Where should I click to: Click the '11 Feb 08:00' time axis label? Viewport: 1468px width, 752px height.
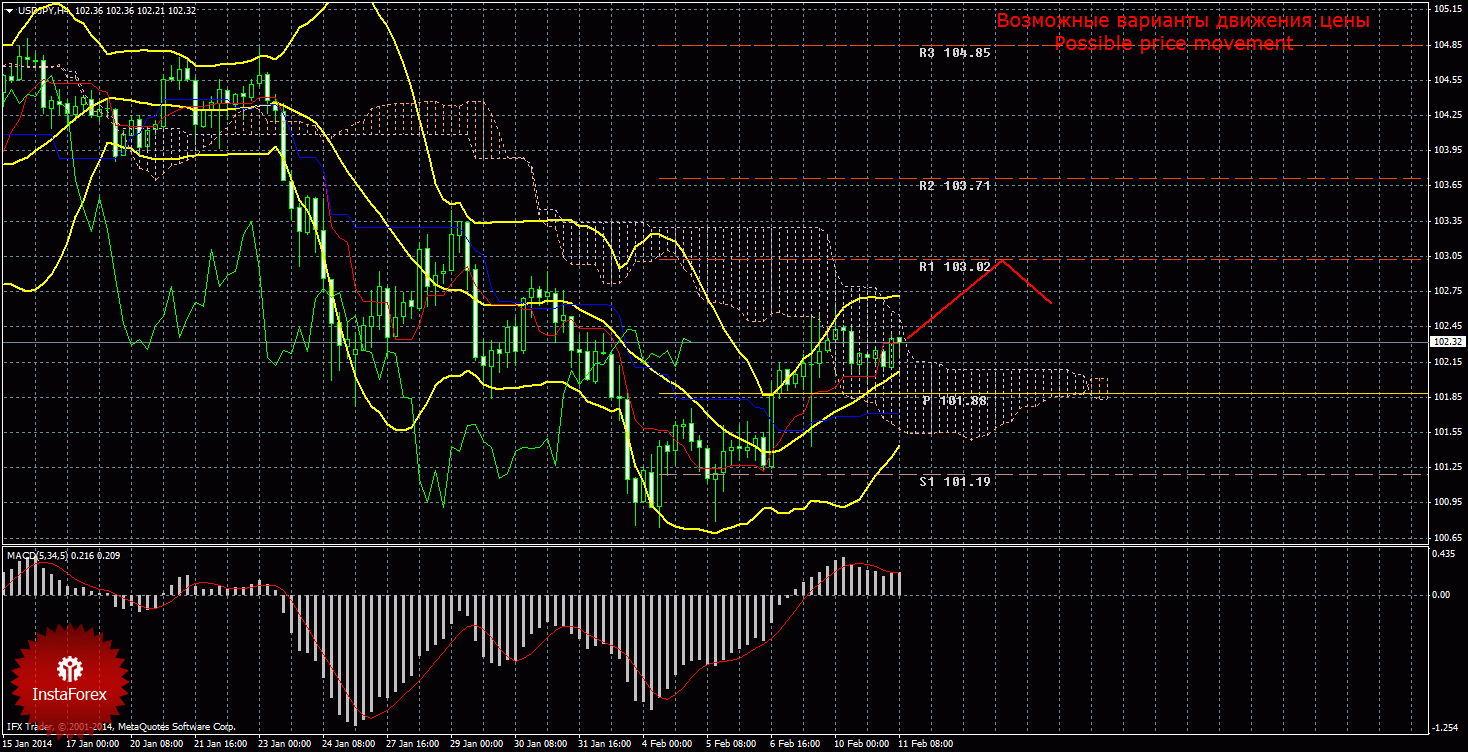click(x=926, y=744)
